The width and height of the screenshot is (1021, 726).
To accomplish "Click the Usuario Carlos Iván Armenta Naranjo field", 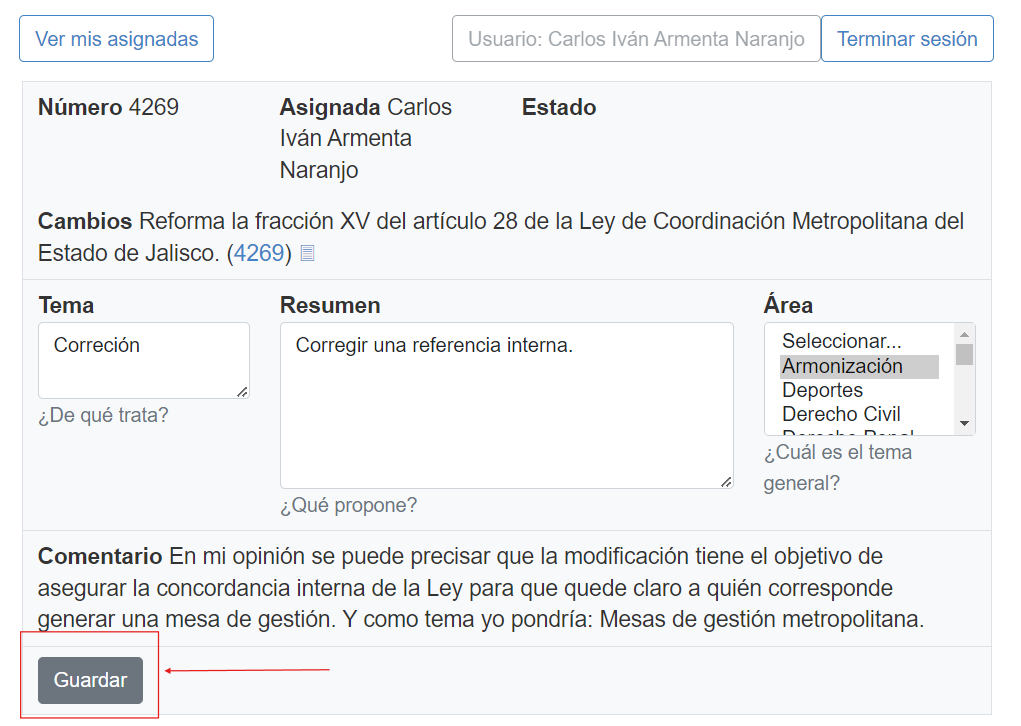I will pyautogui.click(x=636, y=39).
